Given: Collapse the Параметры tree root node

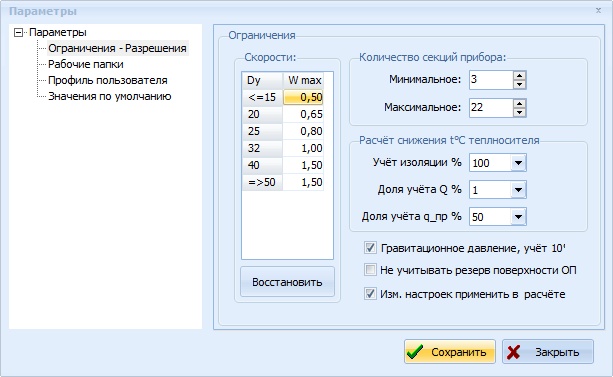Looking at the screenshot, I should [x=18, y=32].
